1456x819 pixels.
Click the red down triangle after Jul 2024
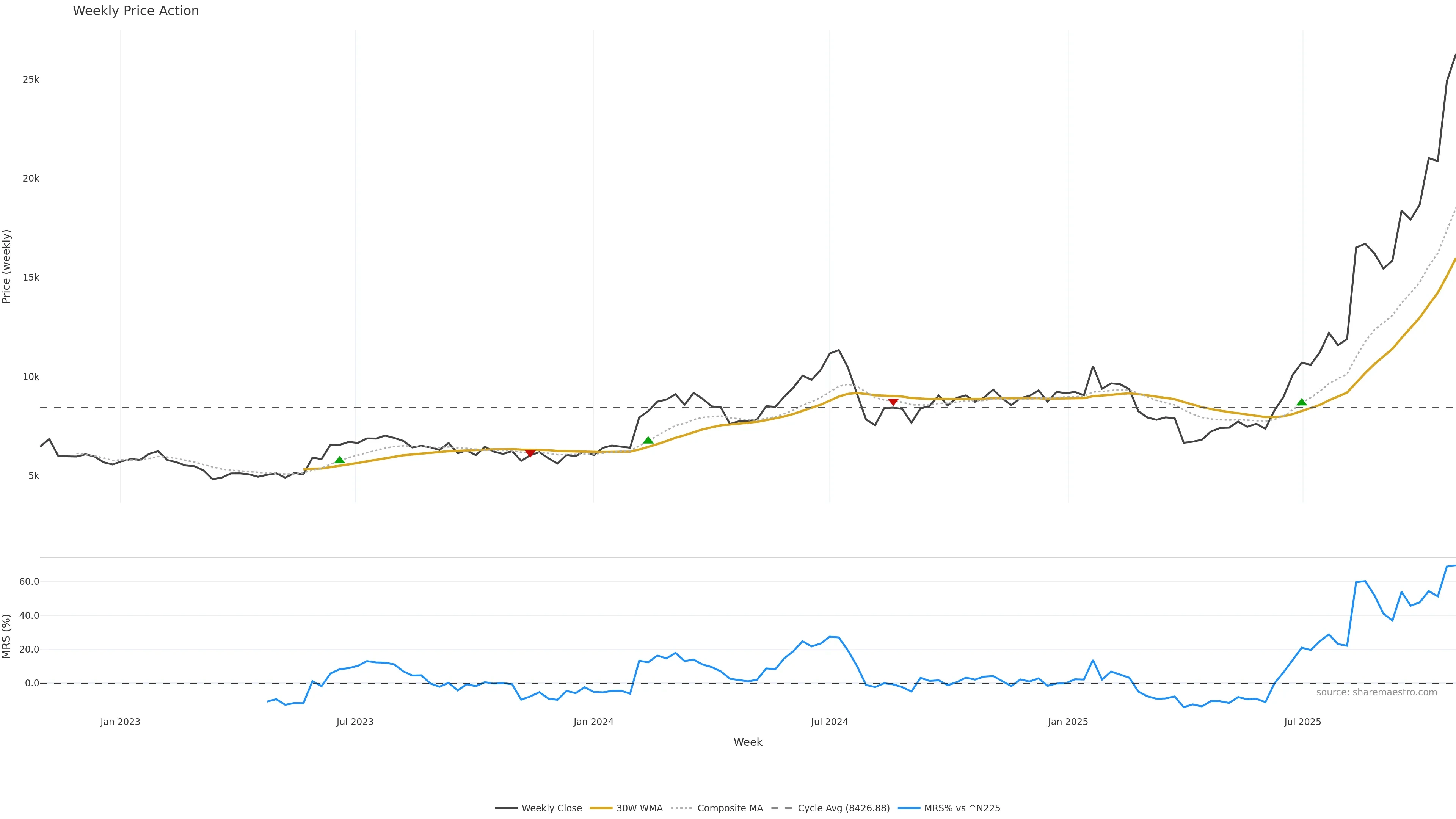click(893, 402)
